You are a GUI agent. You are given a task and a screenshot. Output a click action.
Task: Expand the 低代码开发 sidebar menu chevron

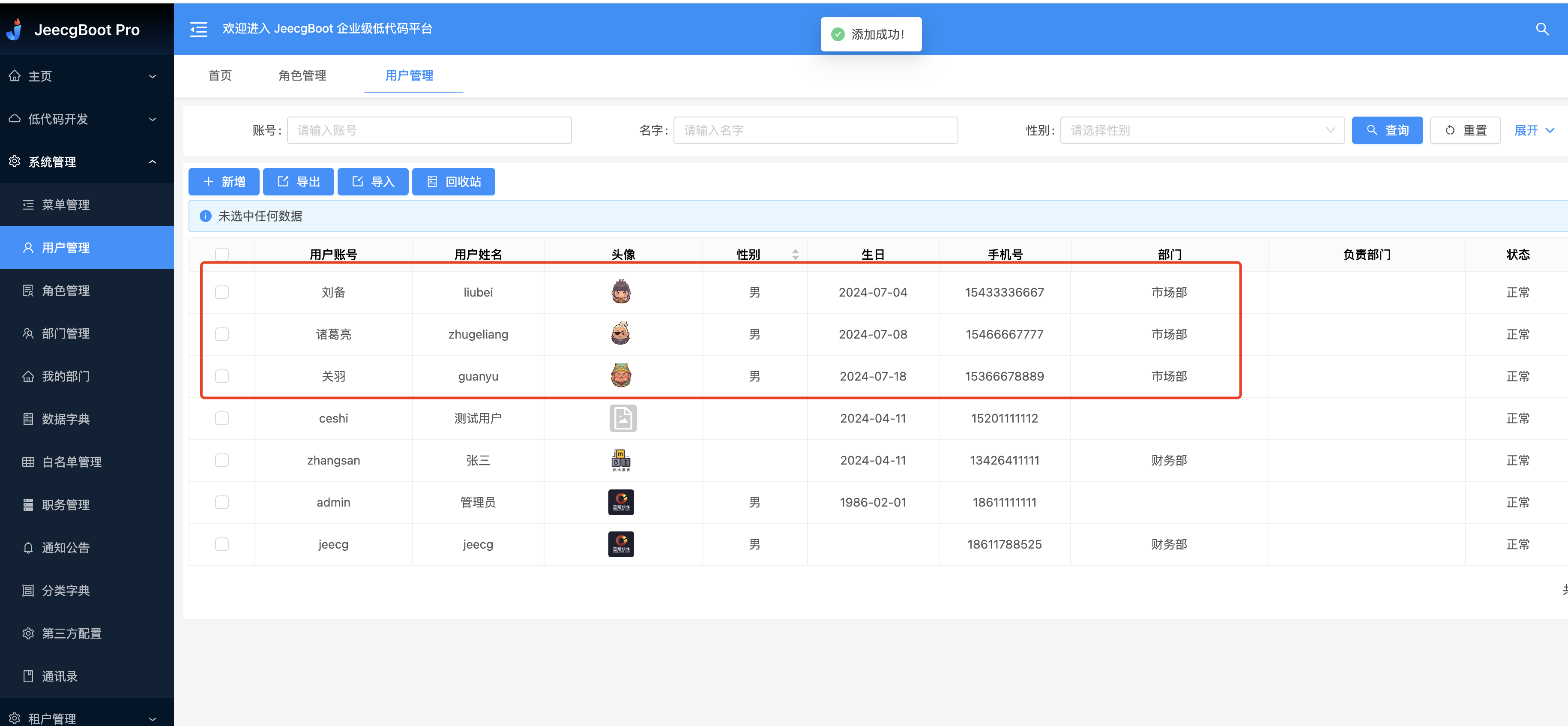(x=153, y=119)
